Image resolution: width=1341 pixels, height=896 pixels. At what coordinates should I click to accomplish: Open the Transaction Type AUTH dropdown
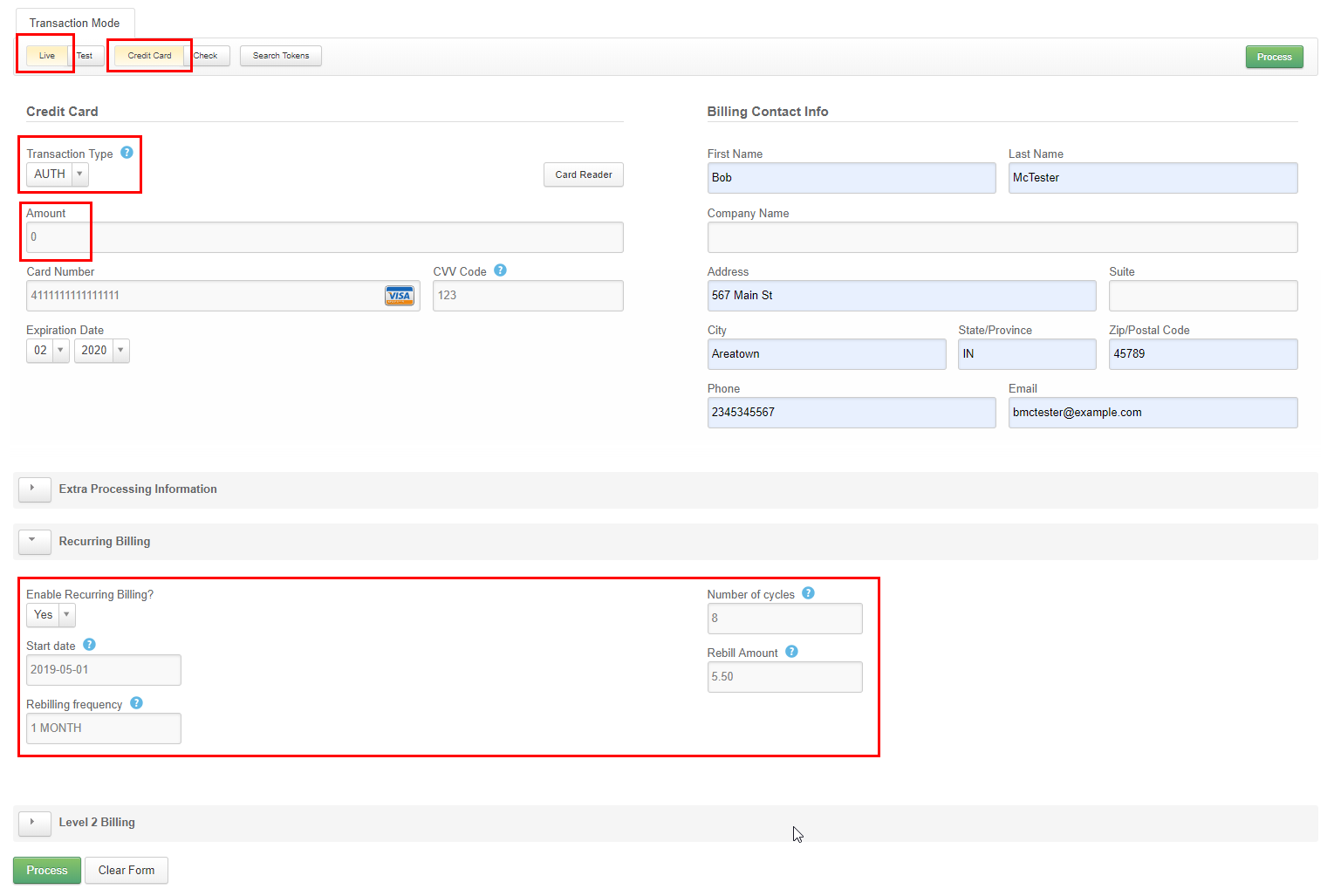point(58,174)
